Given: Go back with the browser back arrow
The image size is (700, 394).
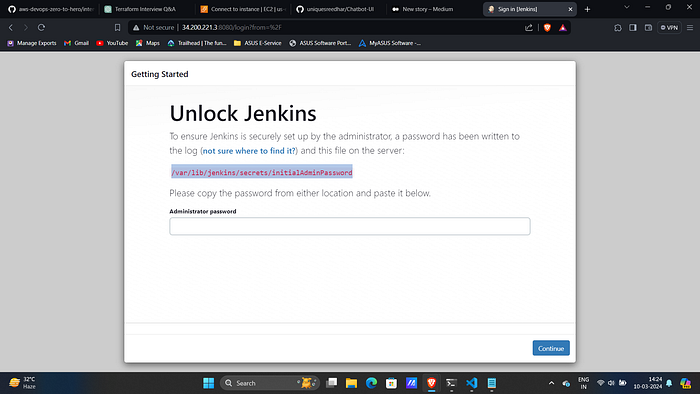Looking at the screenshot, I should pos(11,28).
